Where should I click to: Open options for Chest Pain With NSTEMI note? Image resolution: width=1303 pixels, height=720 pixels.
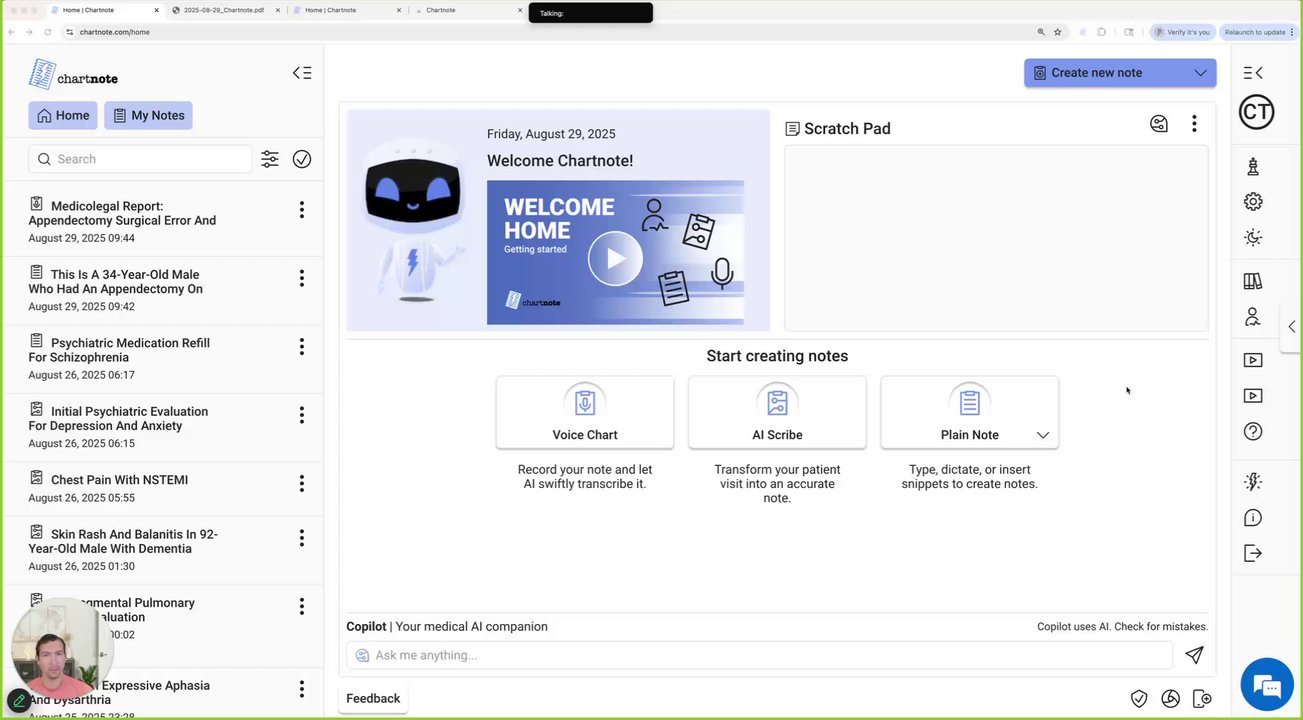coord(301,484)
